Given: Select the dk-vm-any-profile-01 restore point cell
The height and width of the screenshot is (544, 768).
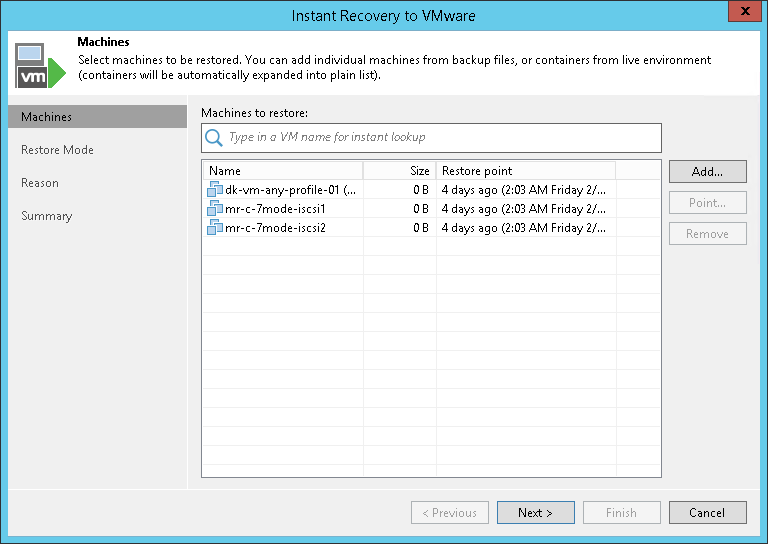Looking at the screenshot, I should 524,190.
